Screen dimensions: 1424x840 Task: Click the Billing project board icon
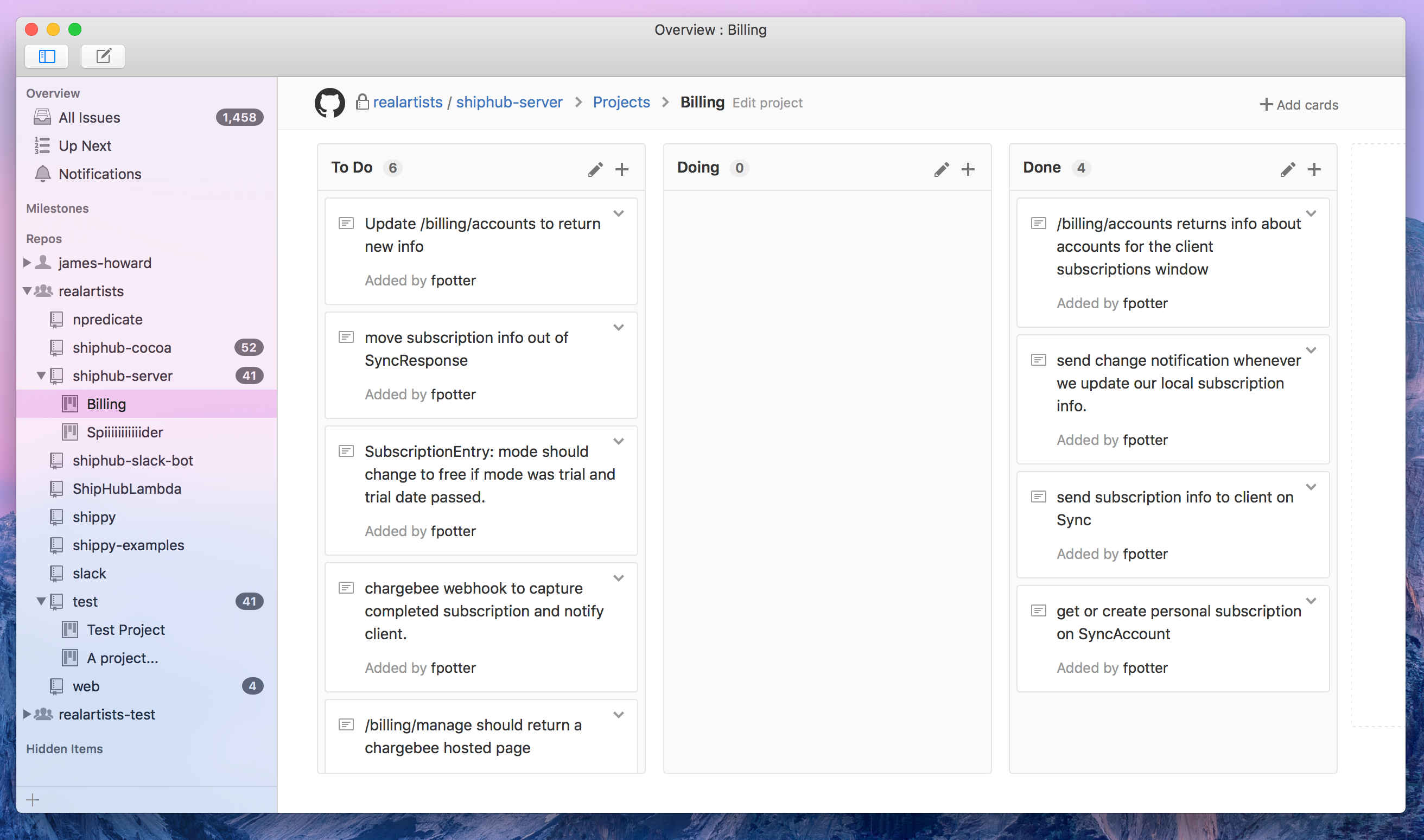[x=69, y=404]
